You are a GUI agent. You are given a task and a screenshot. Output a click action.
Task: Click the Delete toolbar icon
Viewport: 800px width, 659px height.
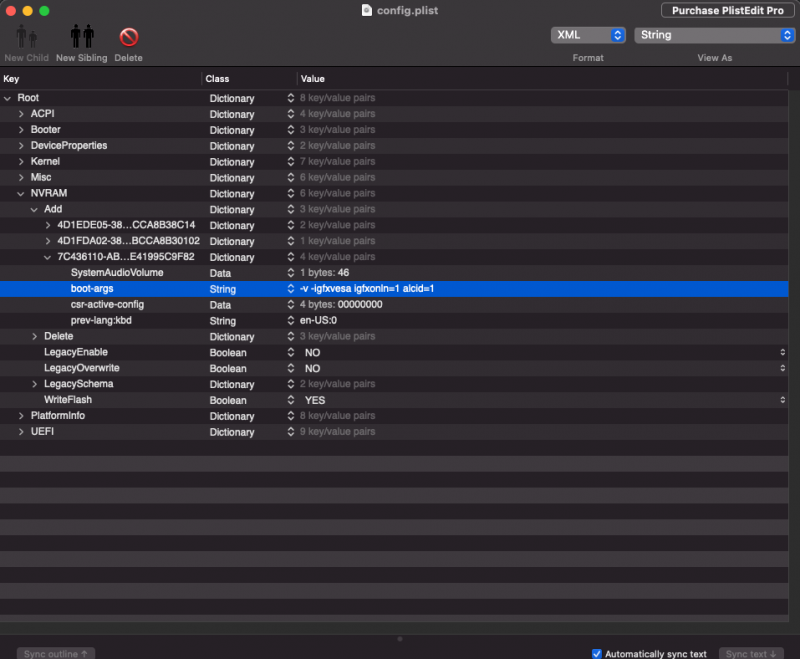[129, 37]
